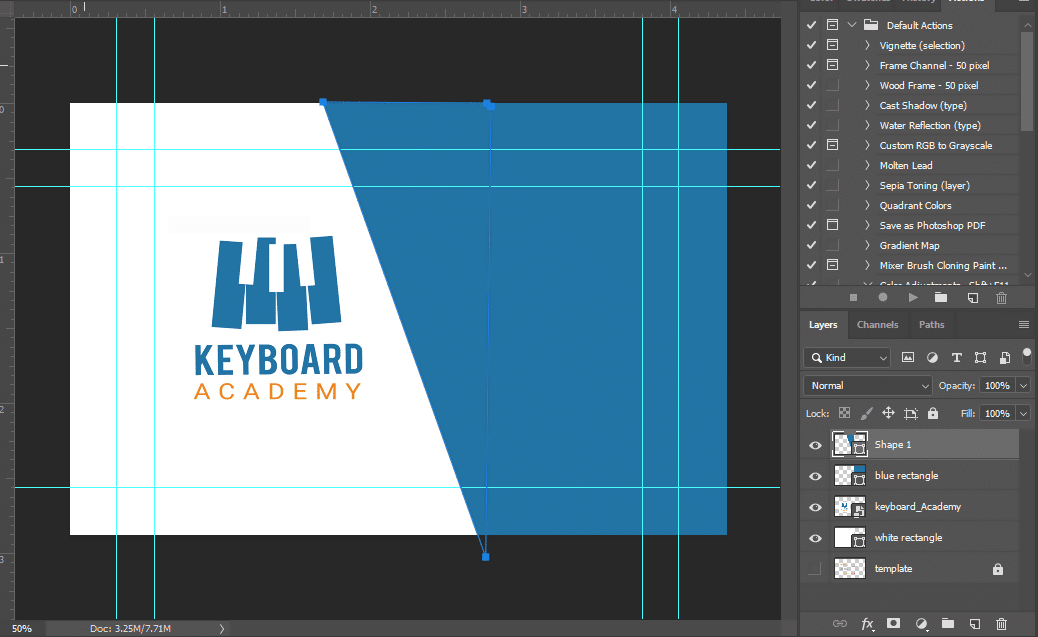The image size is (1038, 637).
Task: Hide the blue rectangle layer
Action: [x=816, y=477]
